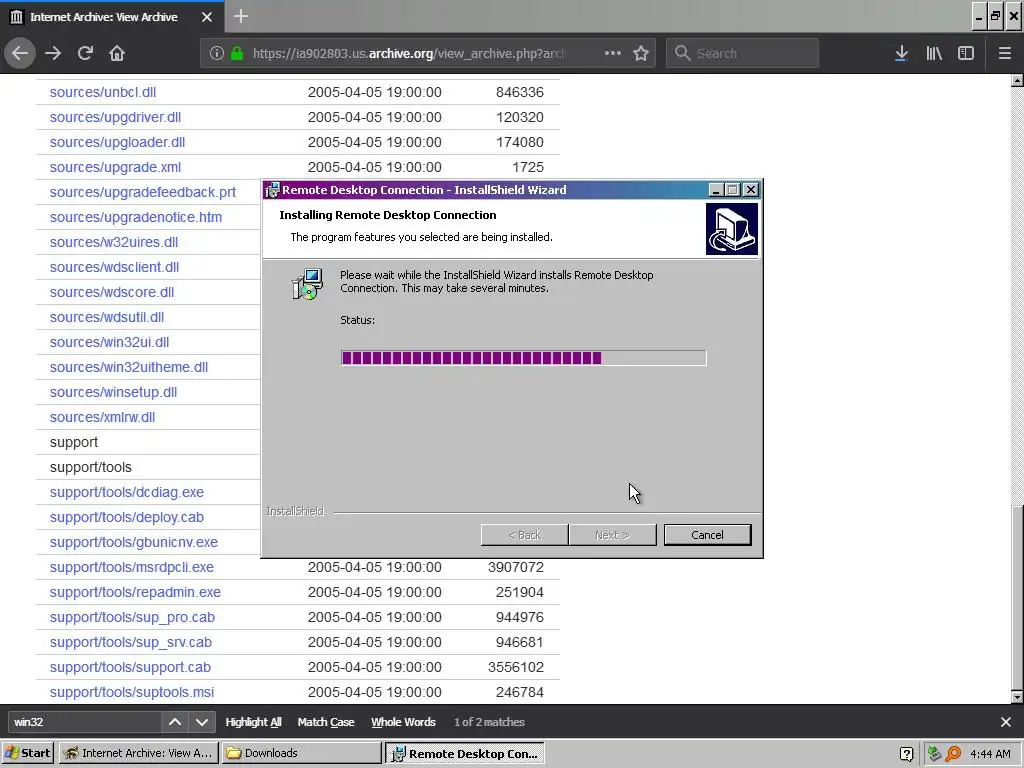Open support/tools/suptools.msi link
The image size is (1024, 768).
(131, 692)
